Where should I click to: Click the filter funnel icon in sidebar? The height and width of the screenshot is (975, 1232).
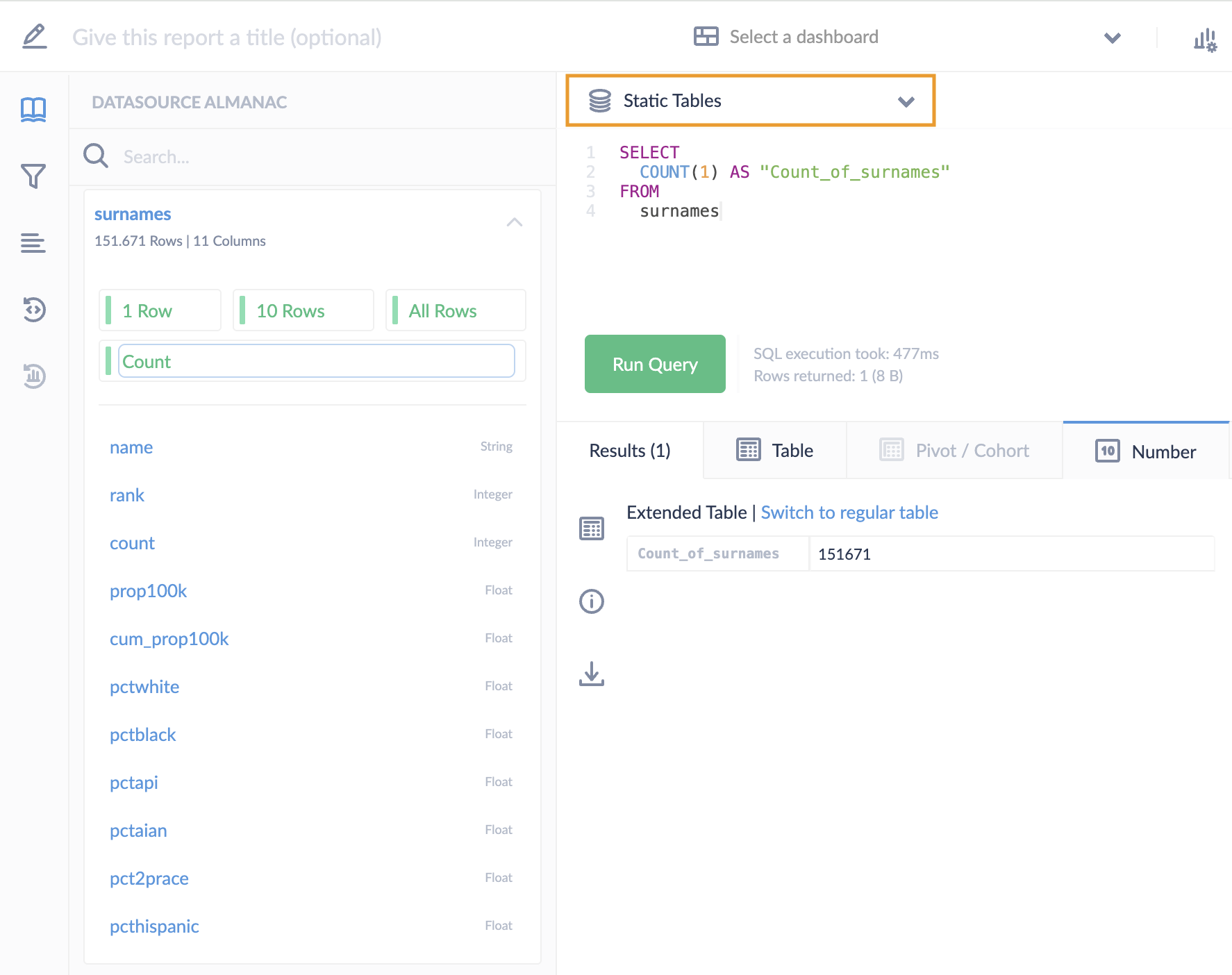[33, 176]
